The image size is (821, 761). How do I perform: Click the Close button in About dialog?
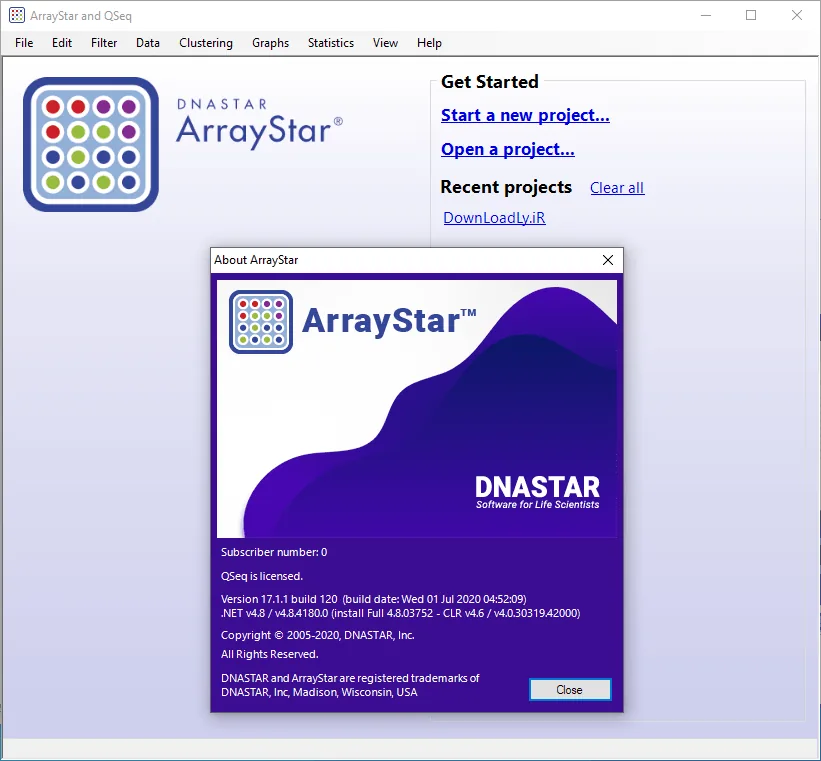tap(570, 690)
